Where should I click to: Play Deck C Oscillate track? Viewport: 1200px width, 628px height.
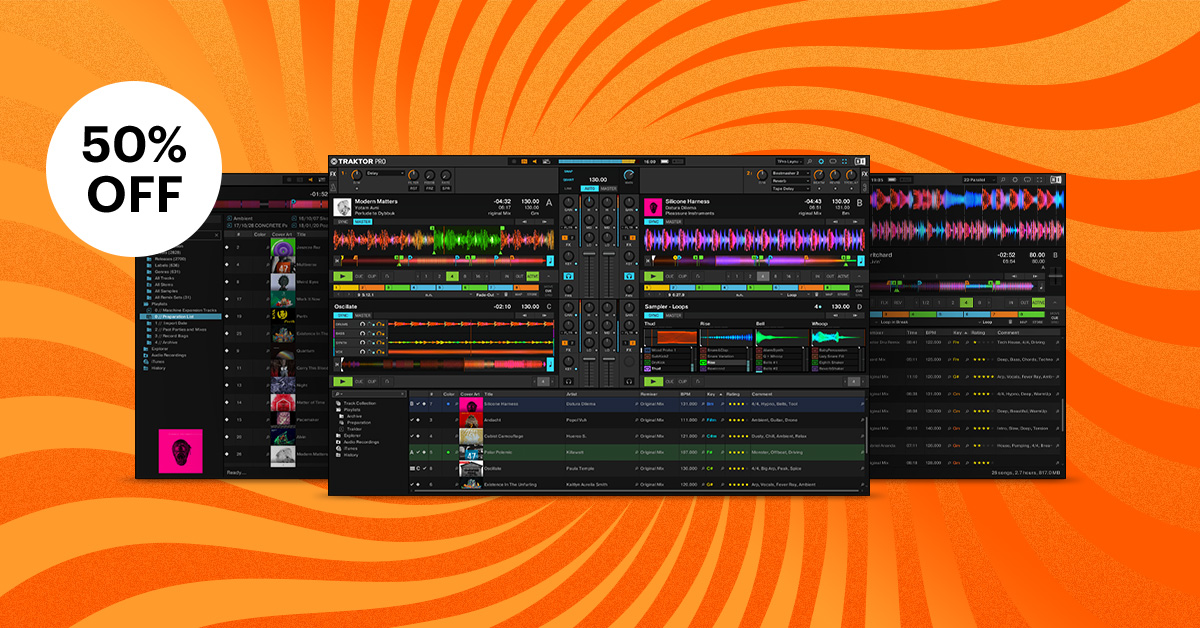click(343, 381)
